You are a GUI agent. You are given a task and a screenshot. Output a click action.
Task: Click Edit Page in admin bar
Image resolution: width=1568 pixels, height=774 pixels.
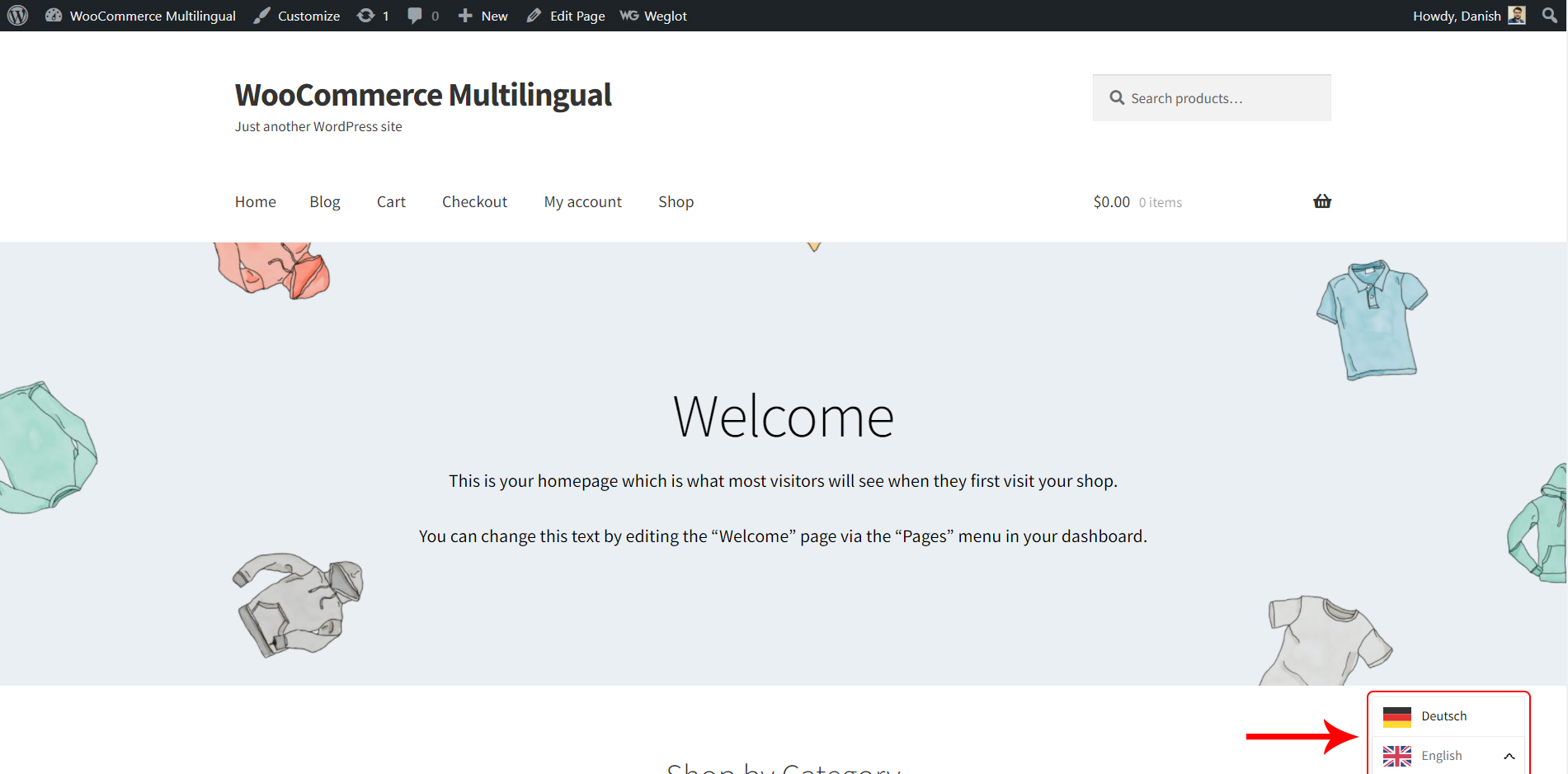566,16
